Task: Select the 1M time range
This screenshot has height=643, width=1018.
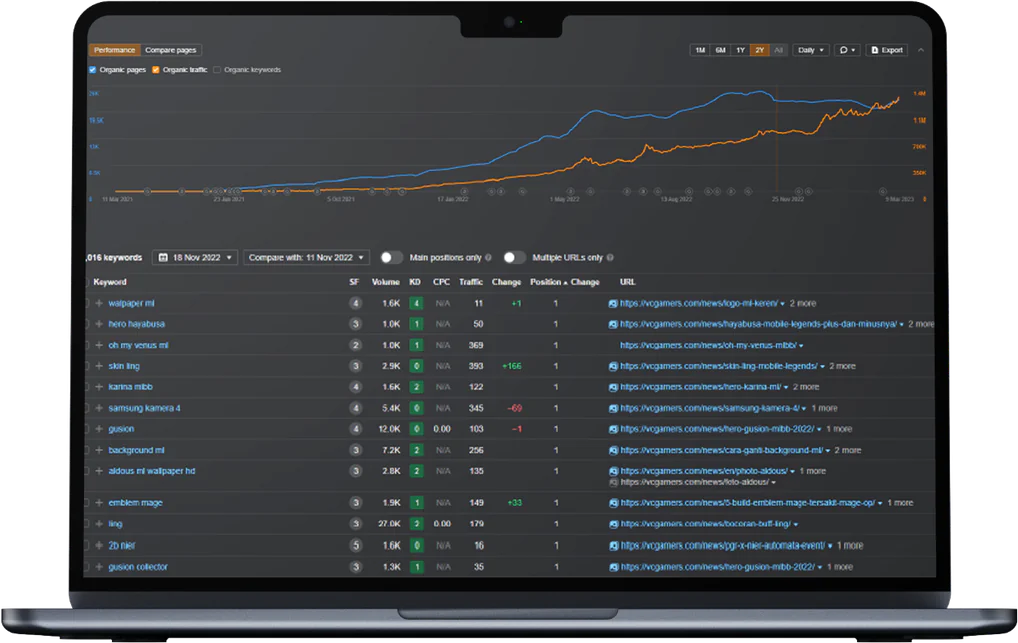Action: click(700, 50)
